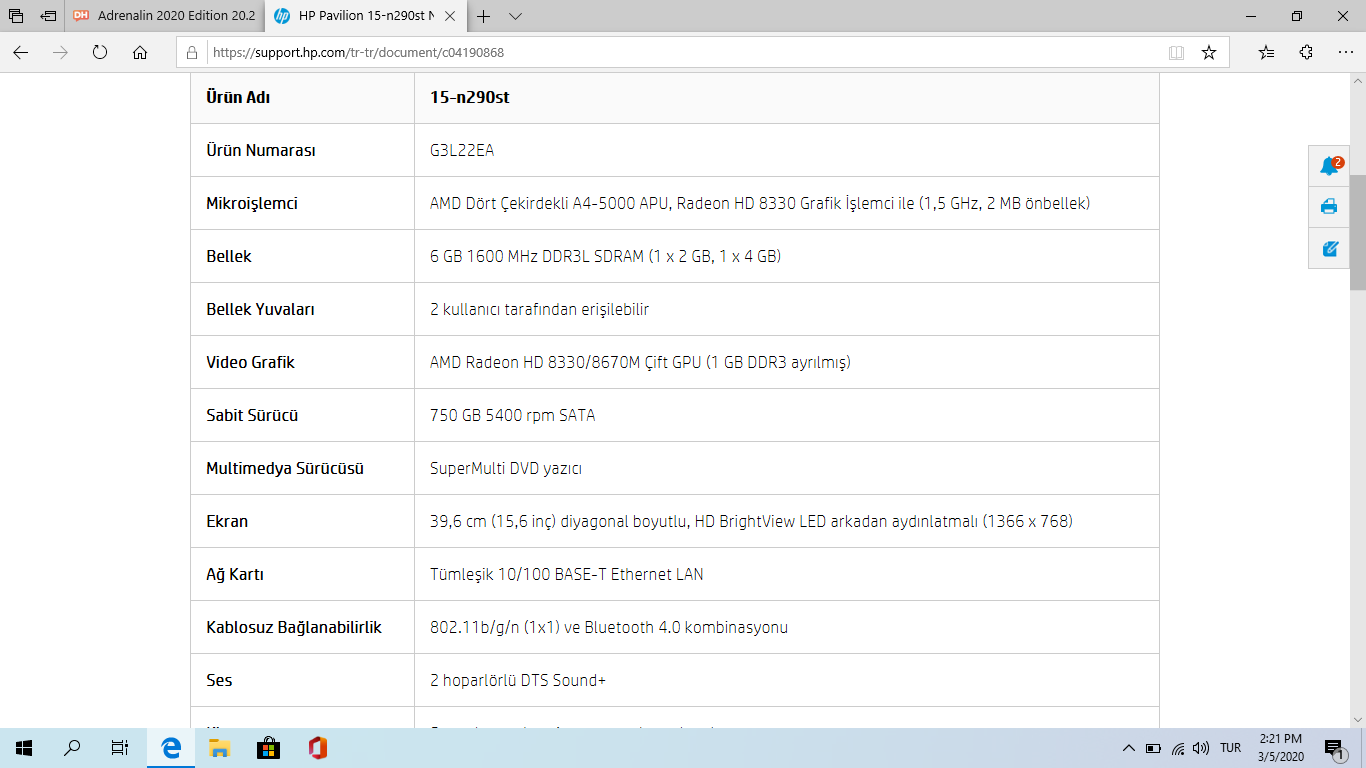The height and width of the screenshot is (768, 1366).
Task: Click the SuperMulti DVD yazıcı value
Action: pyautogui.click(x=506, y=468)
